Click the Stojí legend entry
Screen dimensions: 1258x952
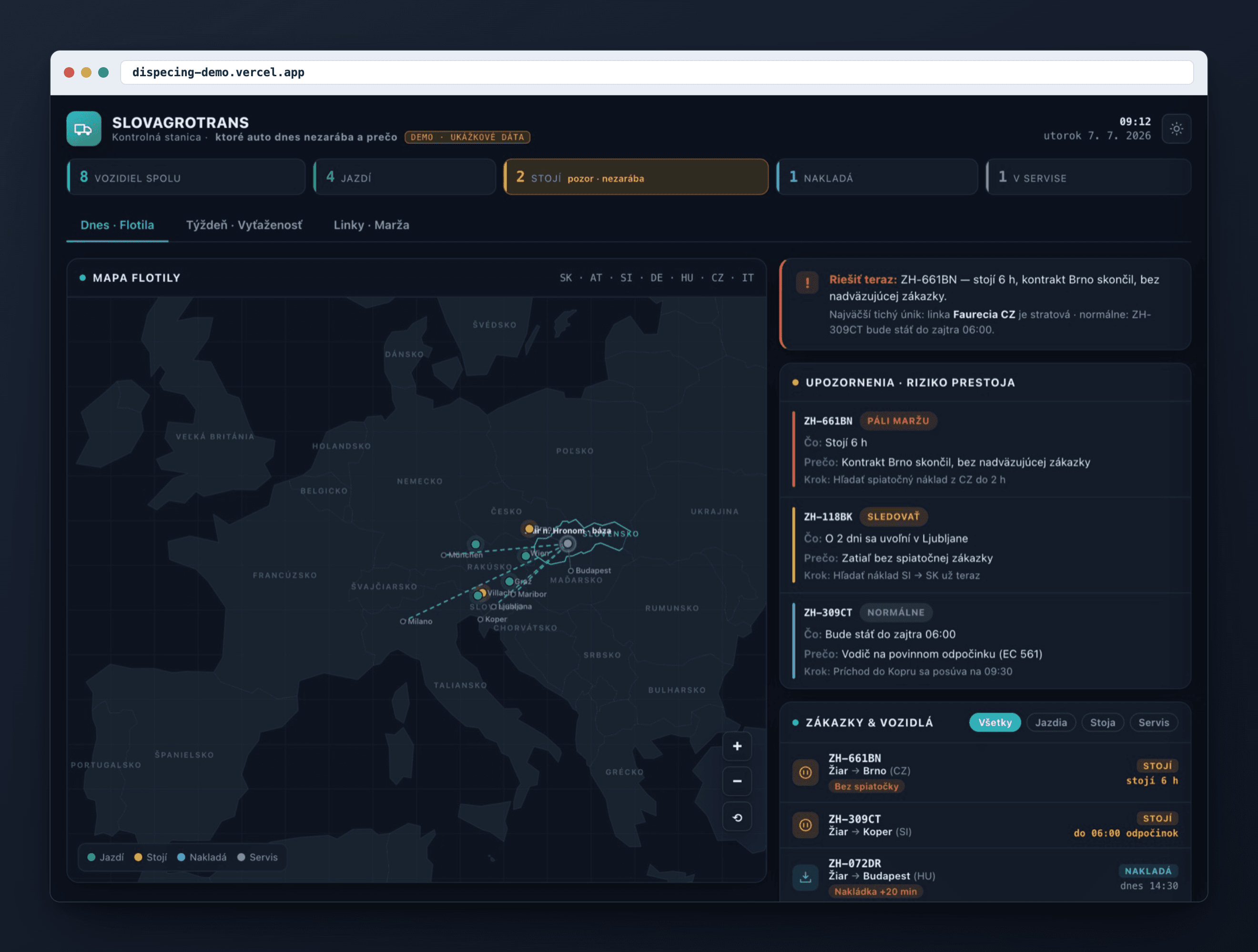[151, 857]
